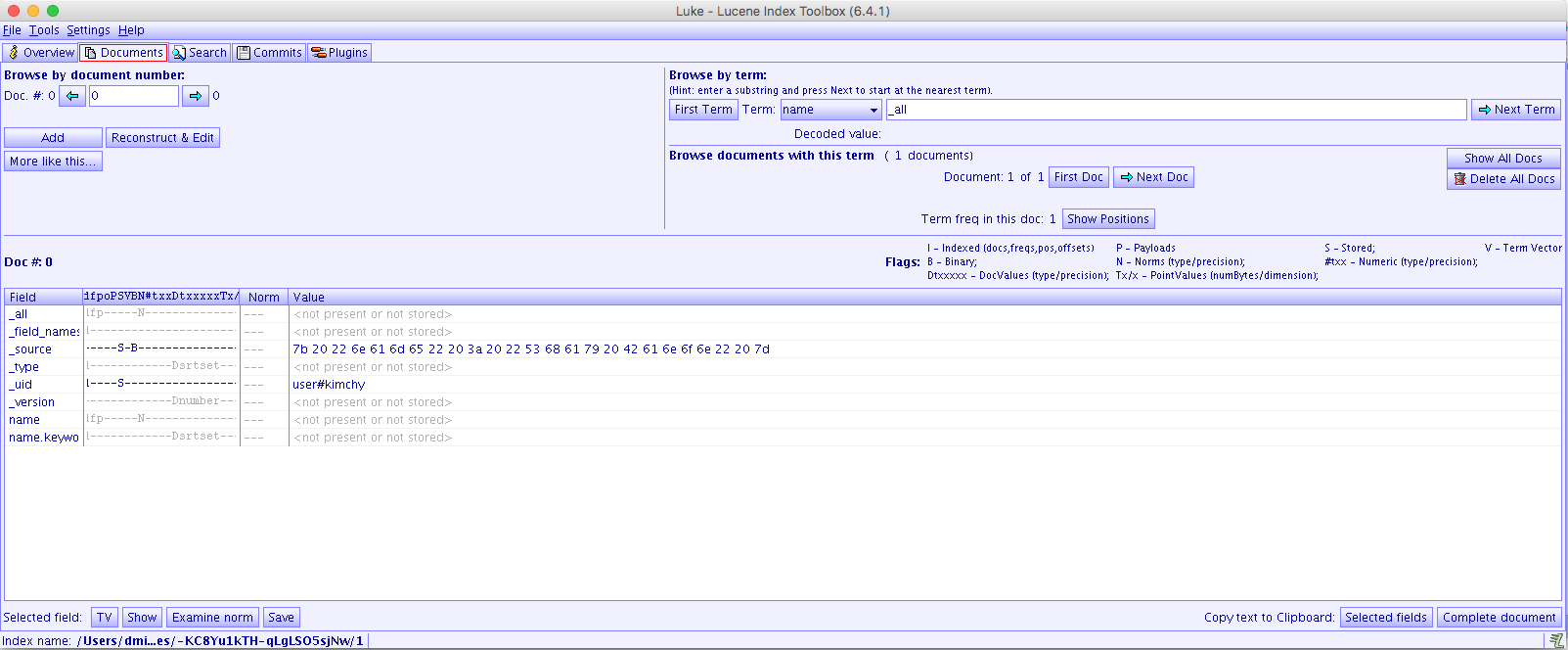
Task: Click the Examine norm button
Action: (212, 618)
